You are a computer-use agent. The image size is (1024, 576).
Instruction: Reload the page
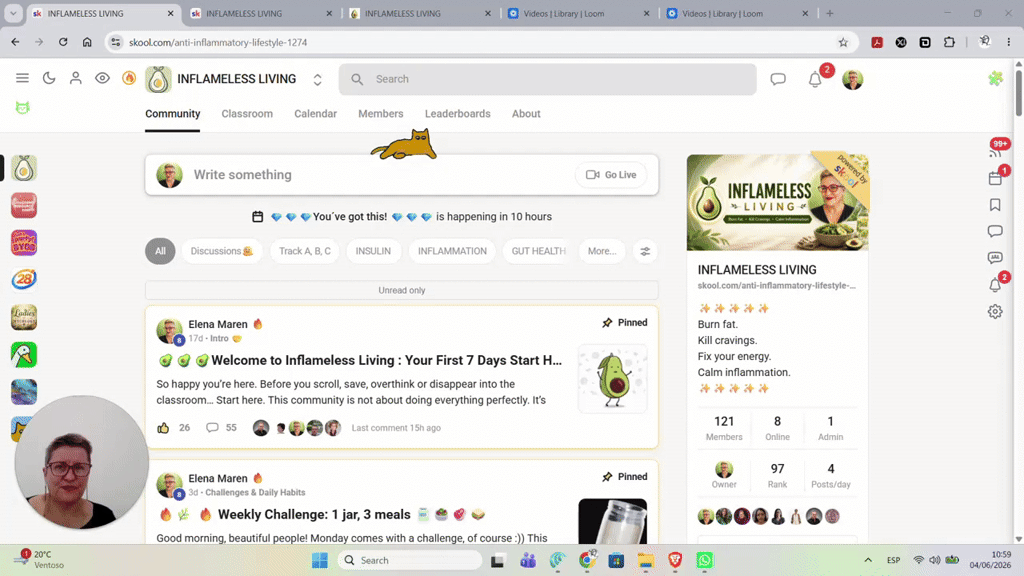pos(63,42)
